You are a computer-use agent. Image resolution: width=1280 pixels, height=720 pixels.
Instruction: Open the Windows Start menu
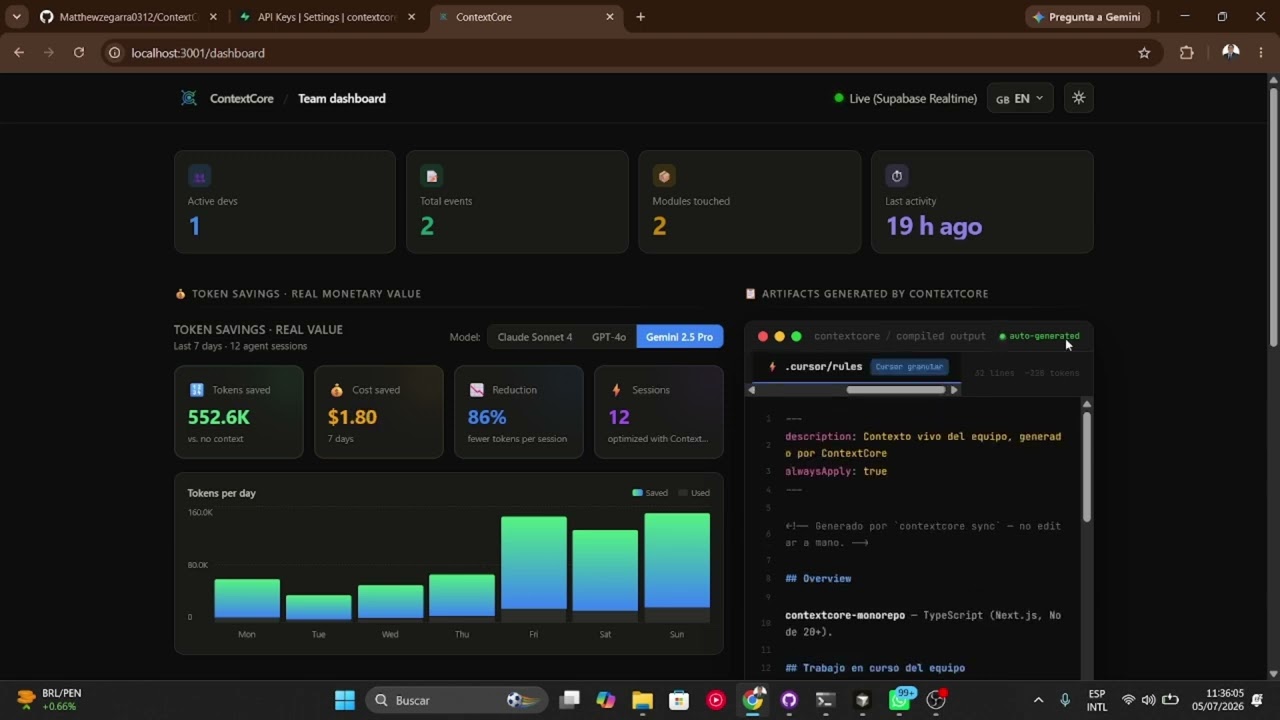[x=345, y=700]
